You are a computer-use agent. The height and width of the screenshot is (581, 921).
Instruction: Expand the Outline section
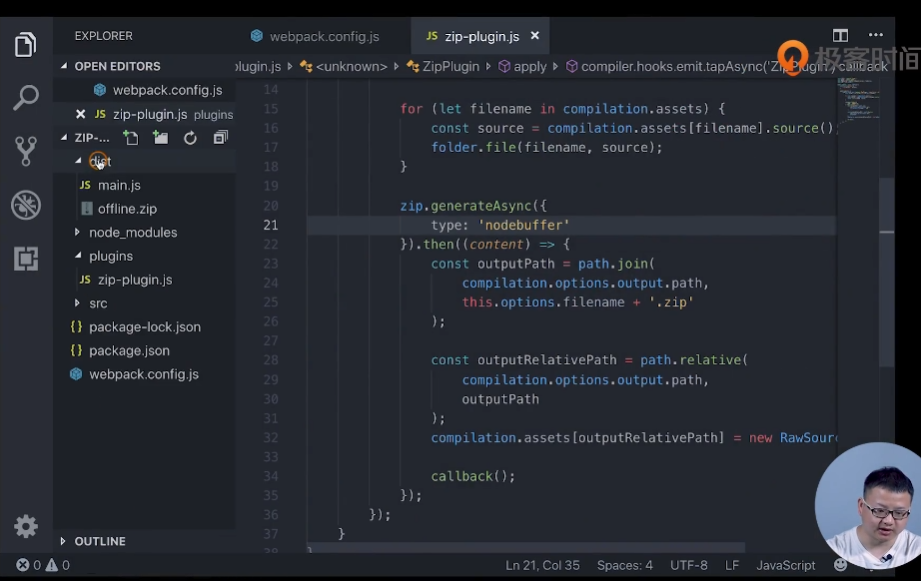pos(63,541)
